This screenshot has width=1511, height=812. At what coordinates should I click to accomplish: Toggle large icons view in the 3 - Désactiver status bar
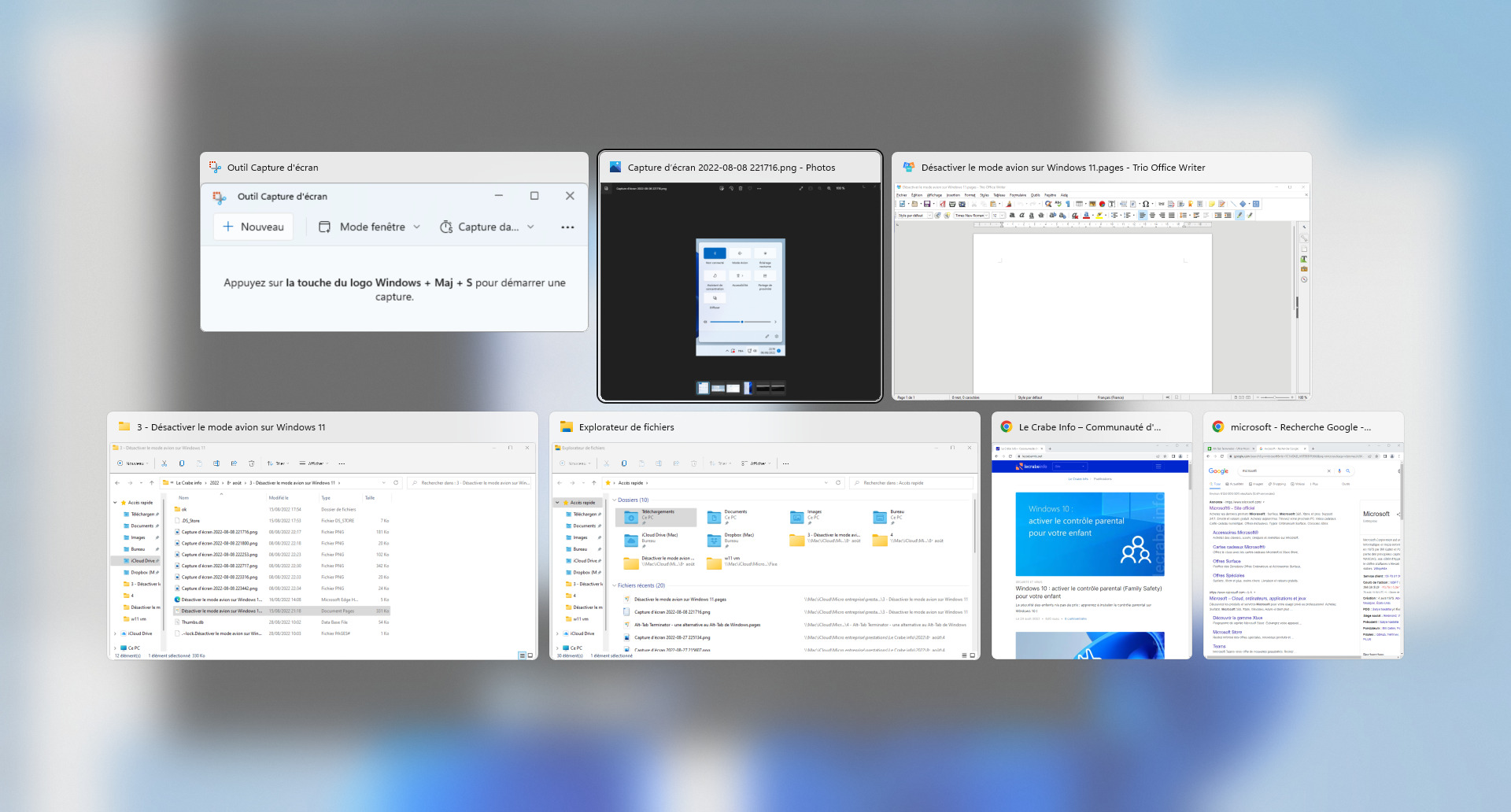click(530, 655)
